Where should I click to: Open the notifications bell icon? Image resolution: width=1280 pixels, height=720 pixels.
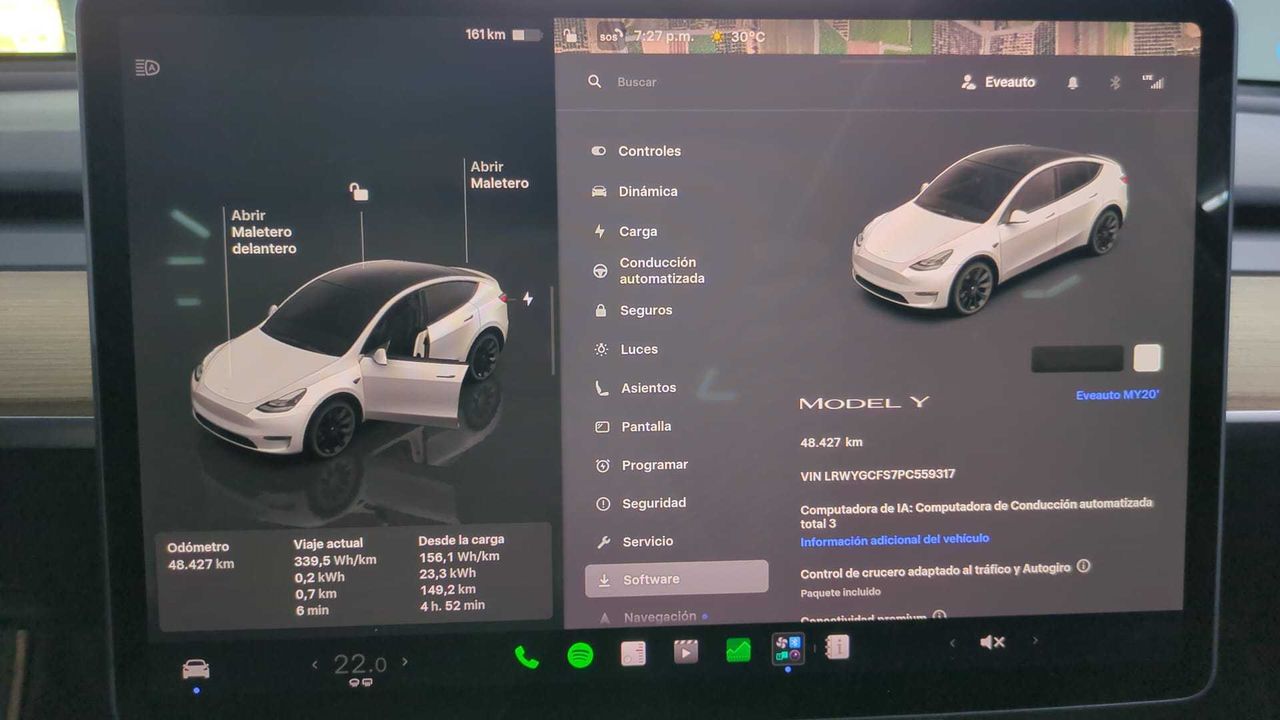[1073, 83]
